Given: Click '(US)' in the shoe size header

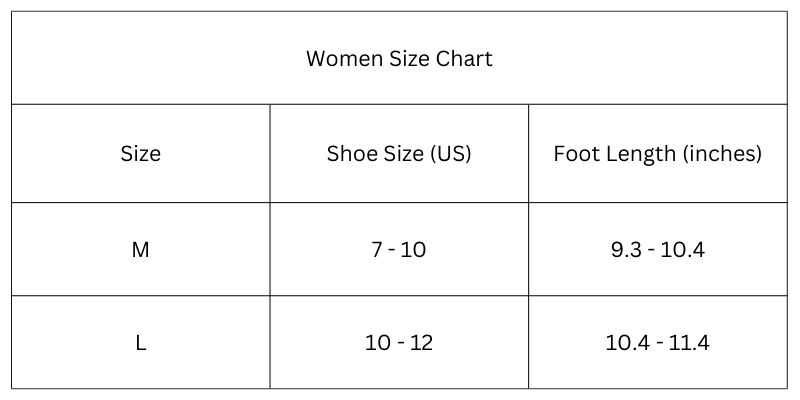Looking at the screenshot, I should coord(450,154).
